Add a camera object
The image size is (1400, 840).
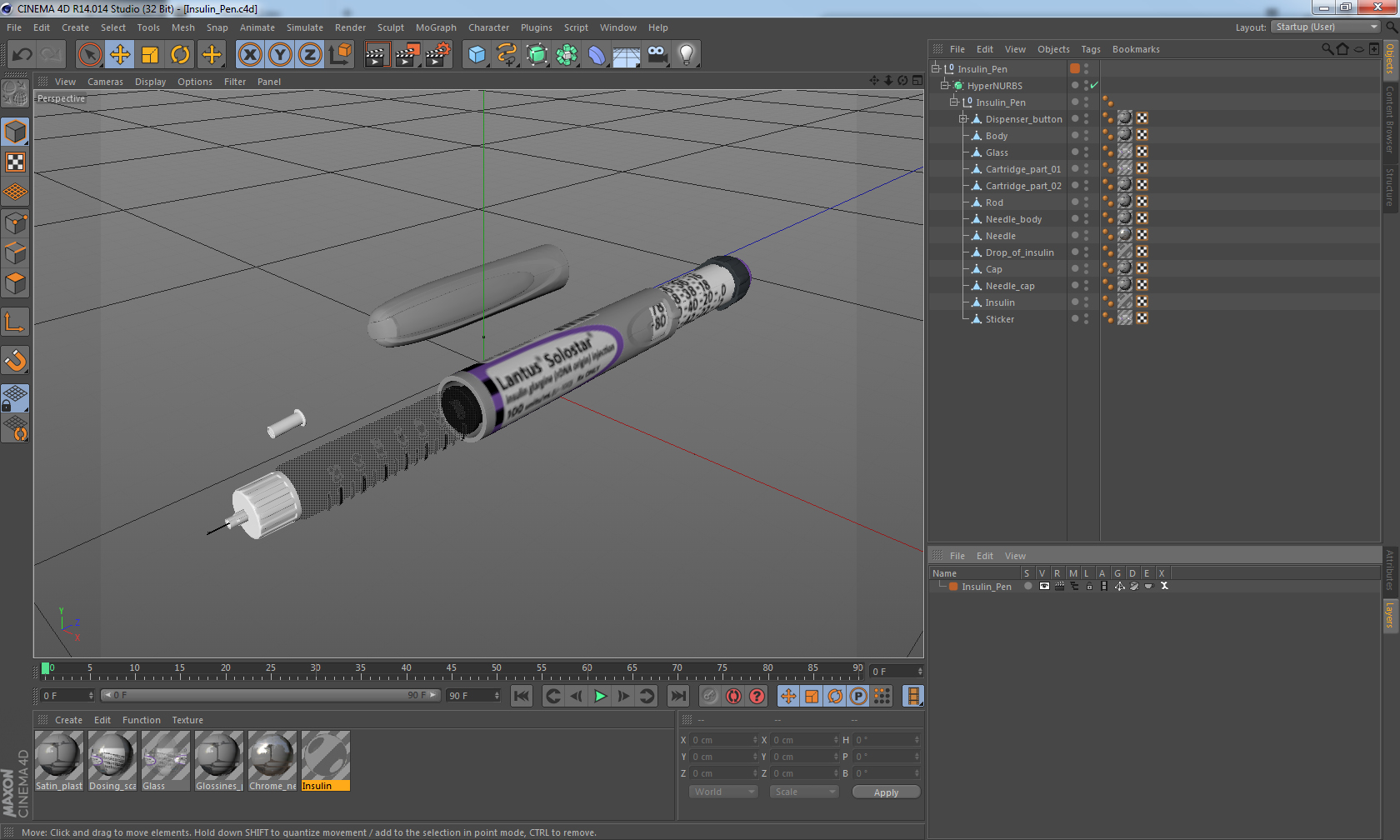pyautogui.click(x=657, y=55)
